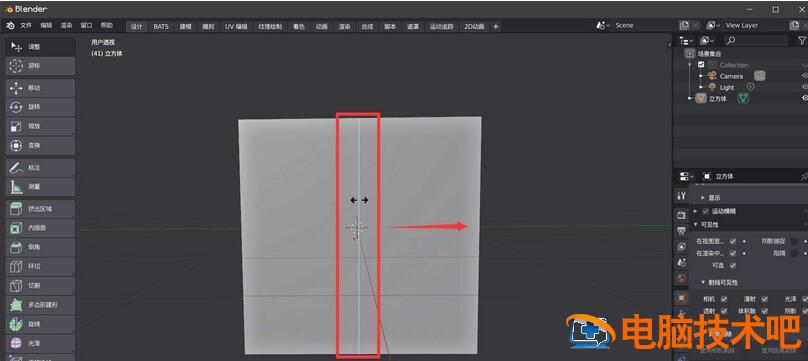The height and width of the screenshot is (361, 808).
Task: Select the 标注 annotate tool
Action: point(40,168)
